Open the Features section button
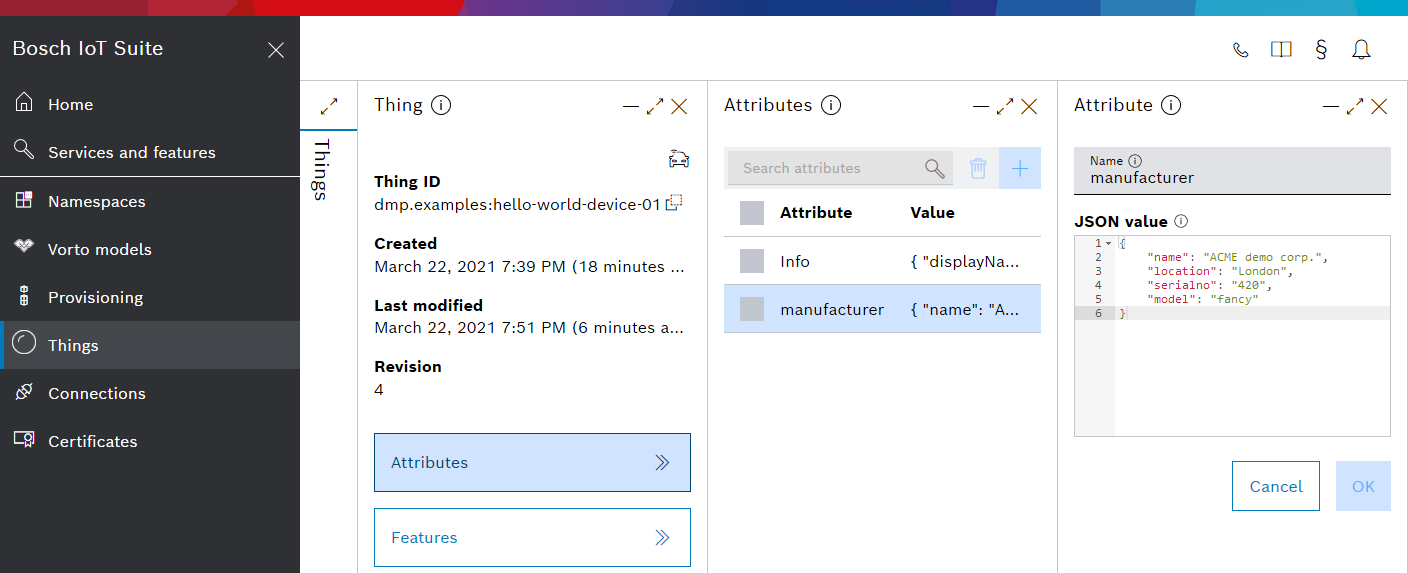 click(532, 537)
